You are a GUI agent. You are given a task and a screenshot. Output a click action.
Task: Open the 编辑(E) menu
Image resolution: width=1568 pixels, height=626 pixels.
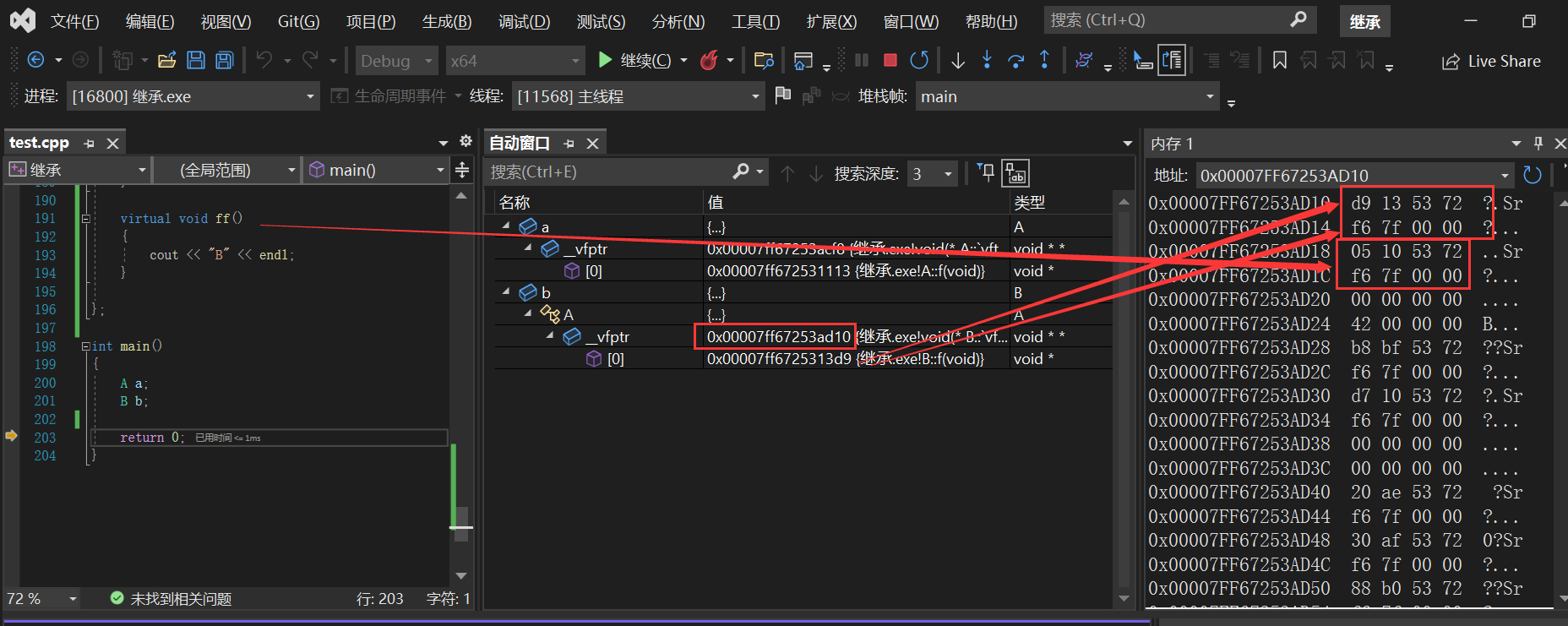pos(150,21)
